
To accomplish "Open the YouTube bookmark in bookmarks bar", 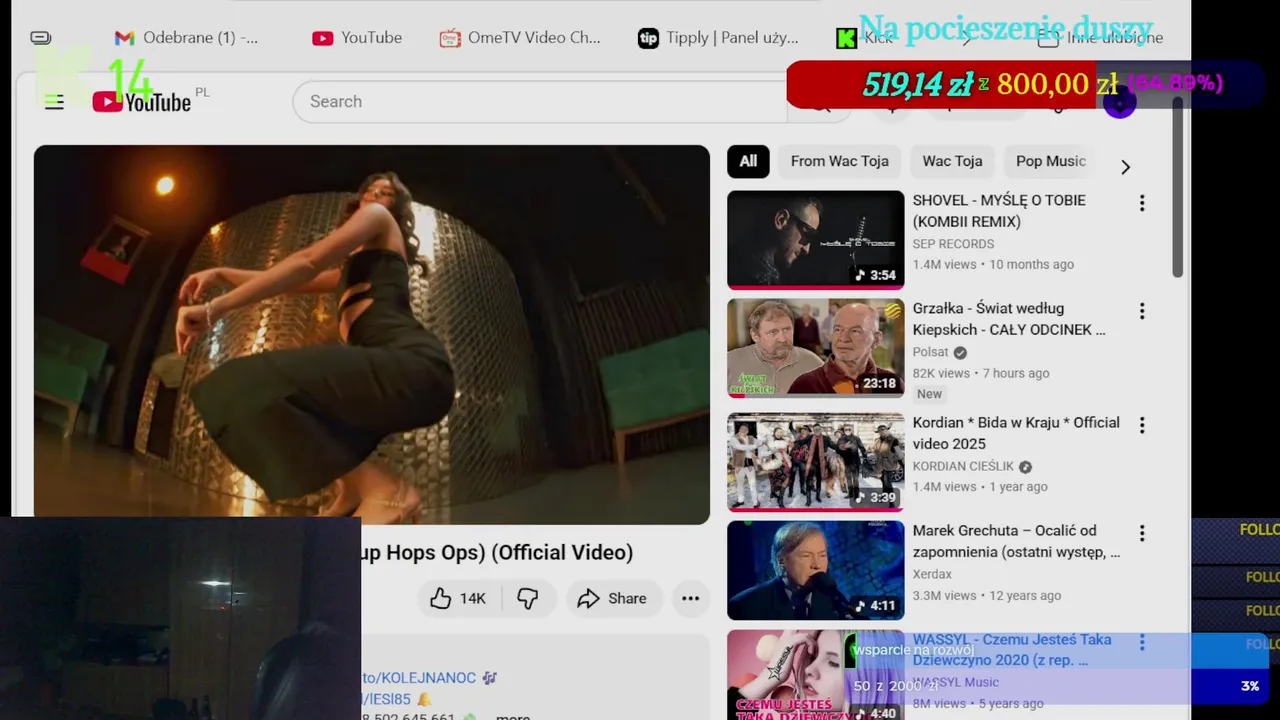I will pos(357,38).
